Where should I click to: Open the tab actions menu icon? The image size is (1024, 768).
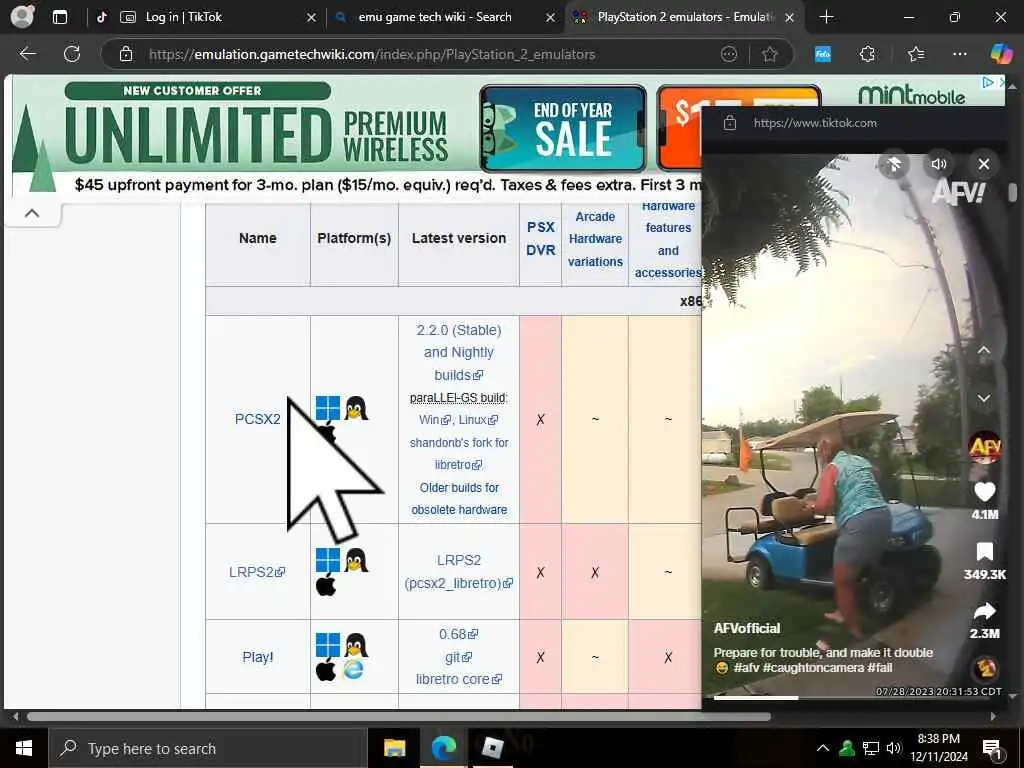(60, 17)
